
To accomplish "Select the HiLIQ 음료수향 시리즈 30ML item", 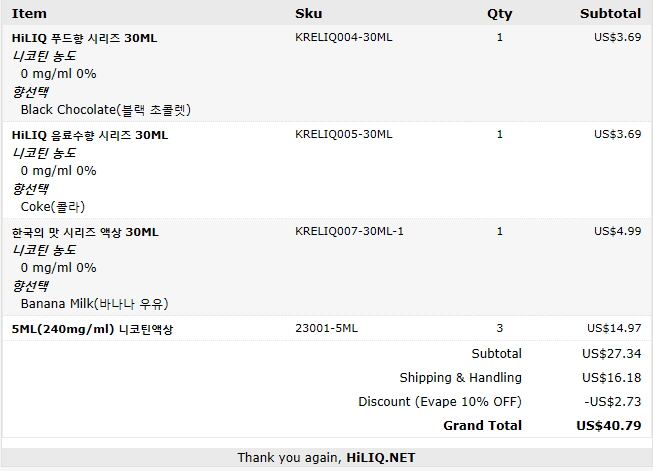I will coord(90,135).
